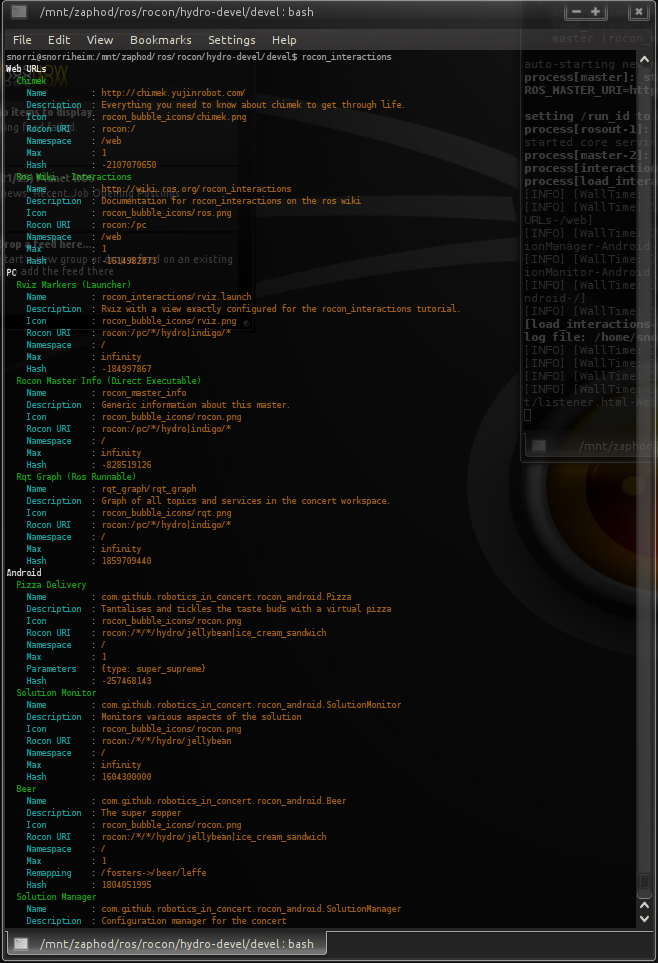Open the File menu

click(22, 40)
